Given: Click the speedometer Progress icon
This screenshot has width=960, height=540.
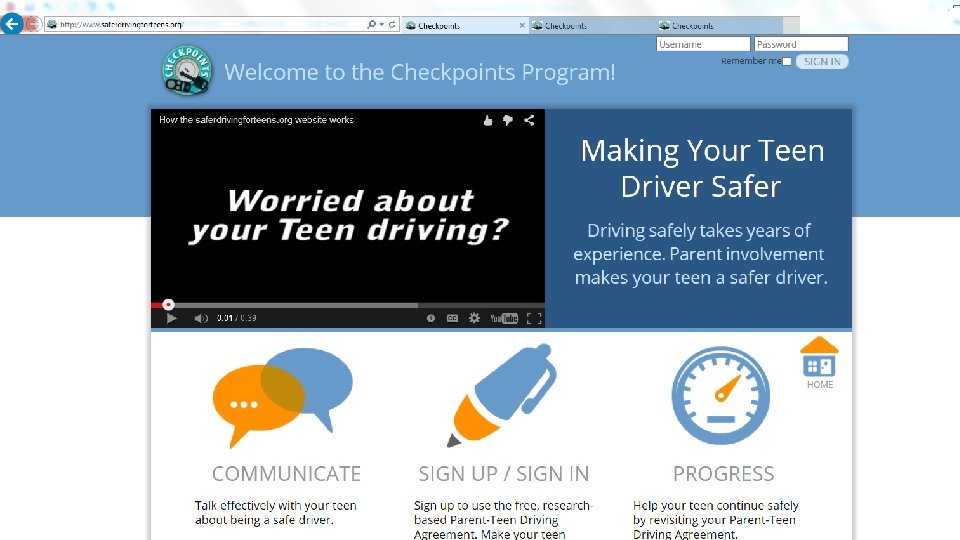Looking at the screenshot, I should [721, 396].
